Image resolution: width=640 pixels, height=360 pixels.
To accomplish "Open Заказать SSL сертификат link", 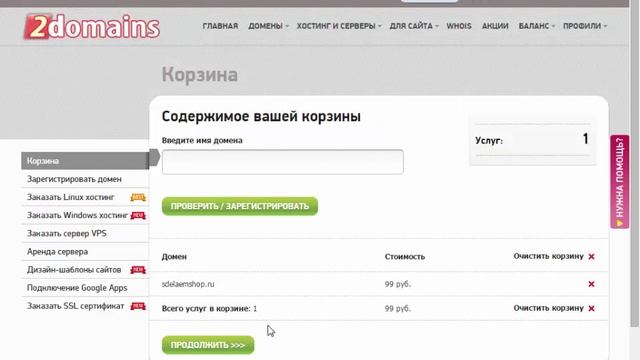I will click(76, 306).
